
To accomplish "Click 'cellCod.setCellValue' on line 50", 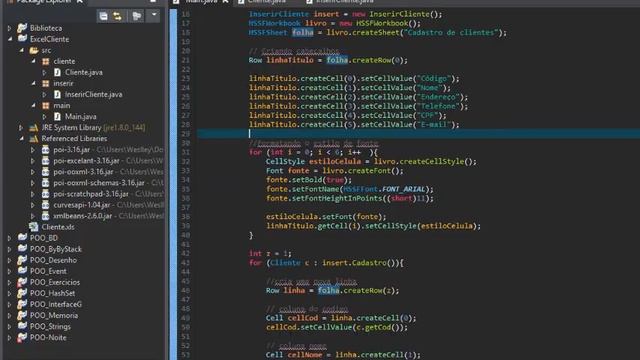I will [309, 327].
